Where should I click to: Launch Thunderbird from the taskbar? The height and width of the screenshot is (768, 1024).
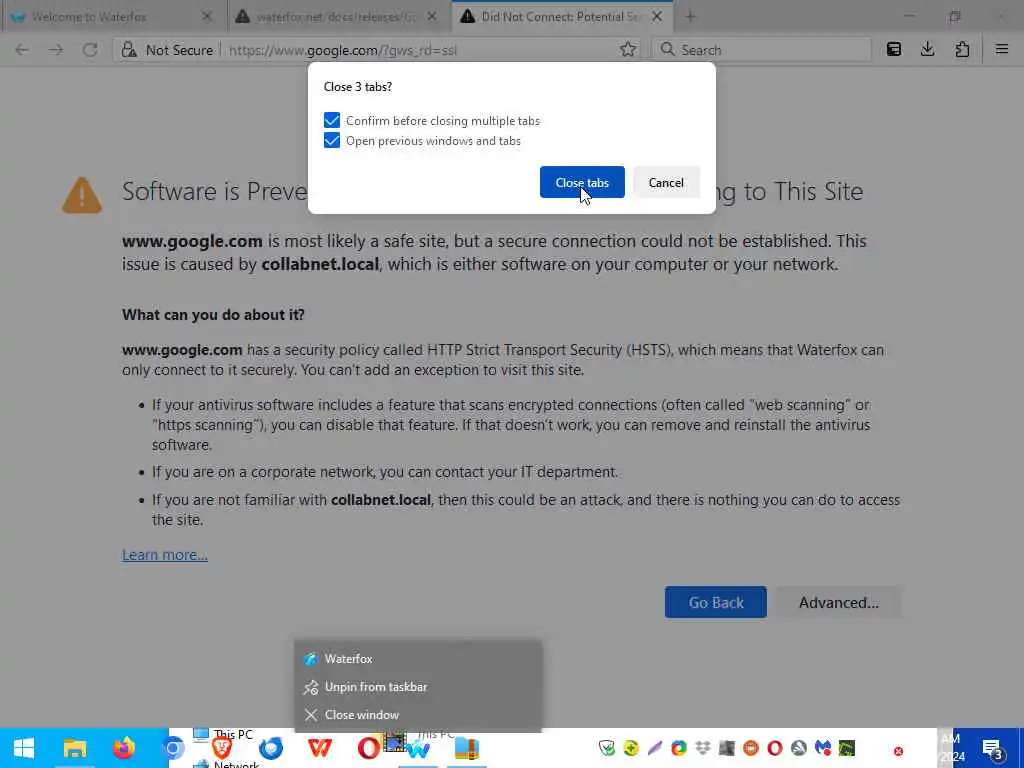pos(270,748)
